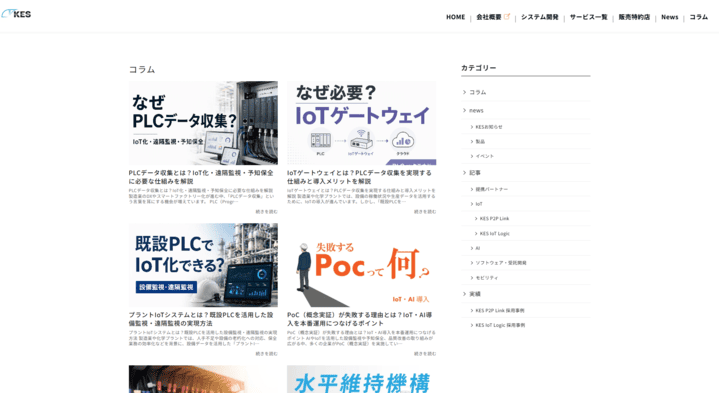Select News in the top navigation
719x393 pixels.
tap(669, 17)
